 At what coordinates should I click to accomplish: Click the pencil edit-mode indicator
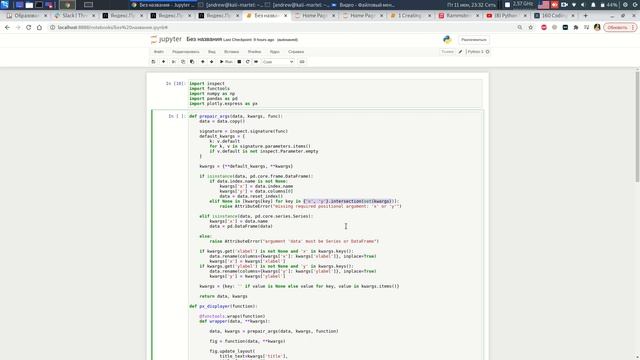click(x=460, y=52)
